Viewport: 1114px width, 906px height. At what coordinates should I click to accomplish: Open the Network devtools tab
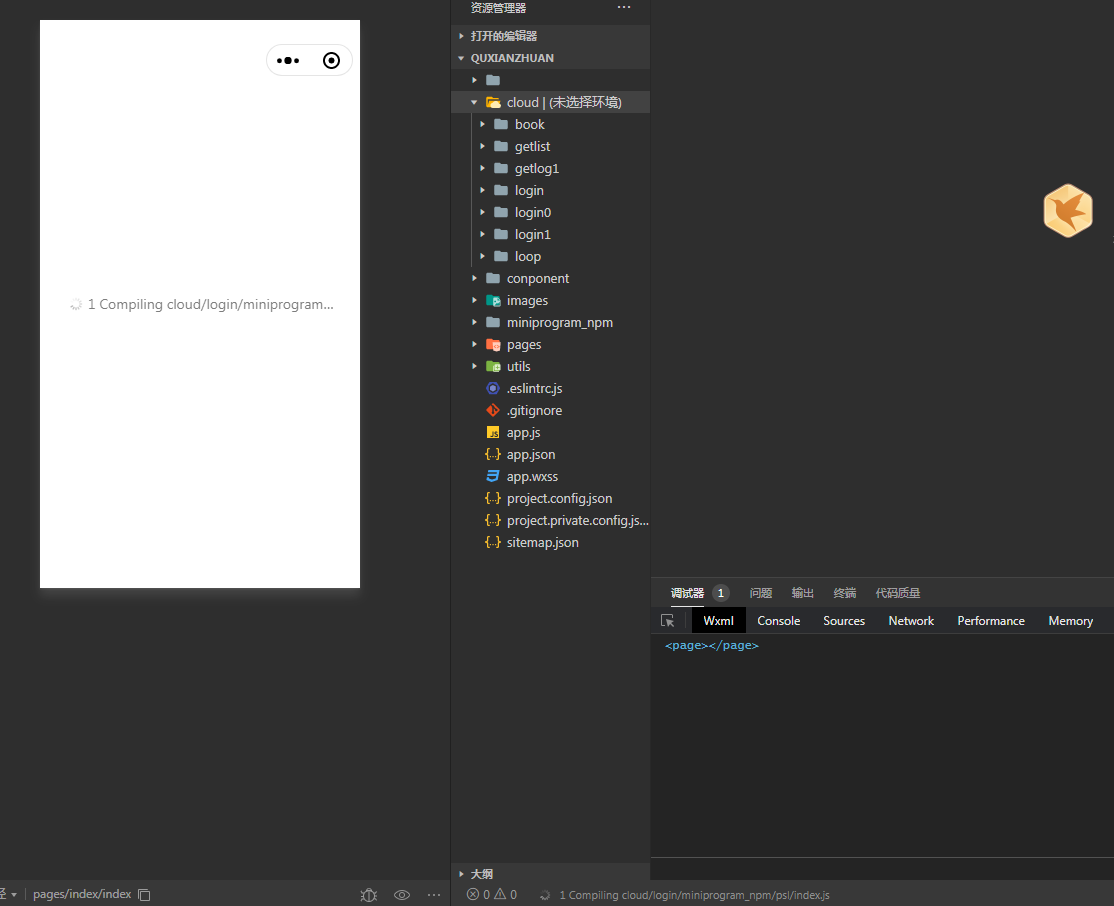(x=911, y=620)
